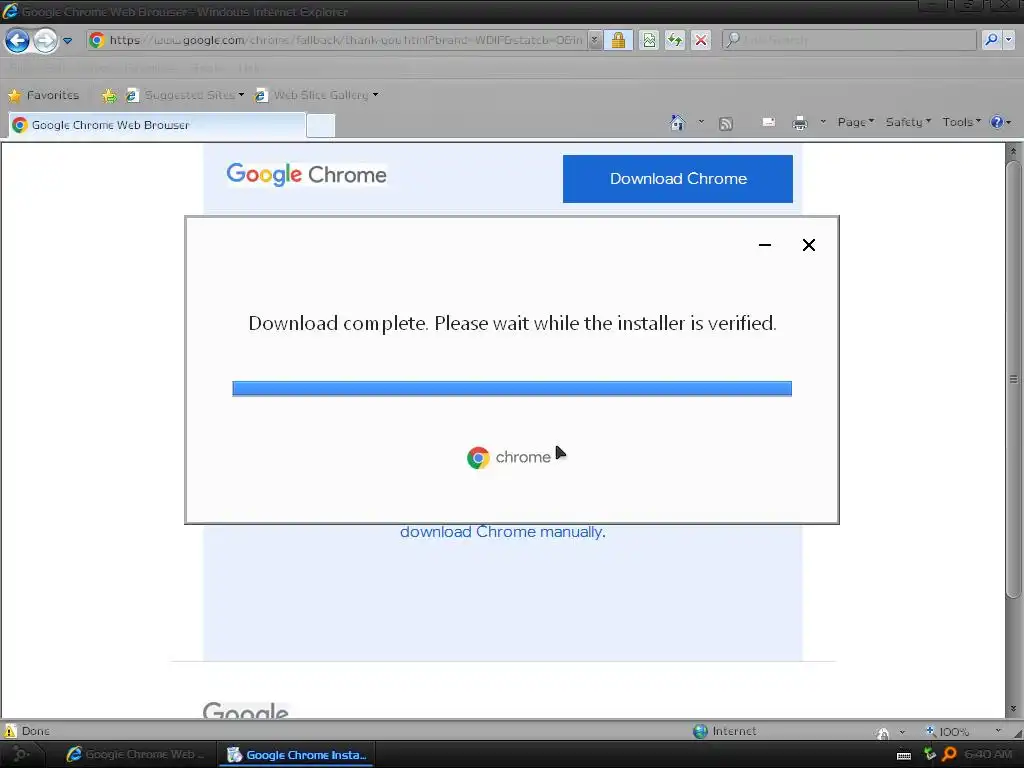The width and height of the screenshot is (1024, 768).
Task: Expand the Suggested Sites dropdown arrow
Action: point(242,95)
